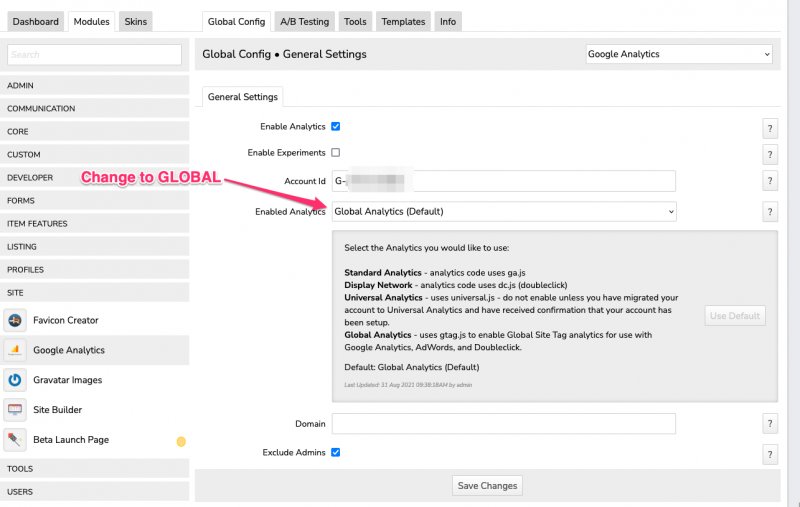800x507 pixels.
Task: Uncheck the Enable Analytics checkbox
Action: point(336,127)
